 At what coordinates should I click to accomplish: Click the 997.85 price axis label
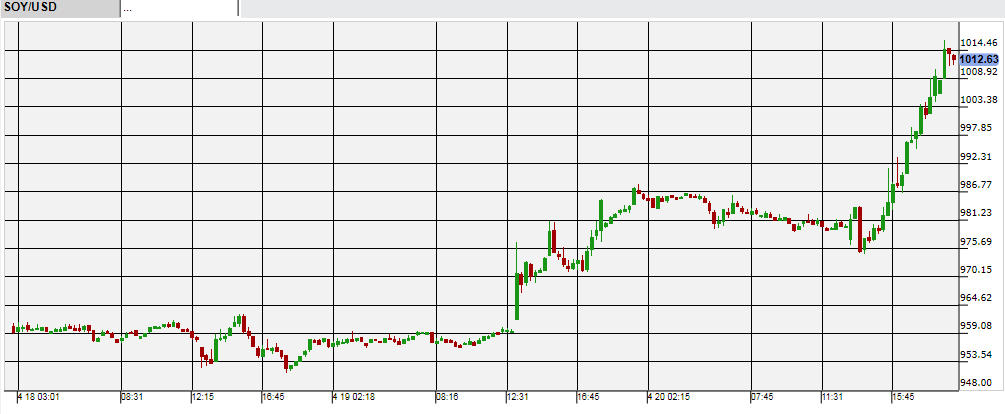(x=978, y=128)
